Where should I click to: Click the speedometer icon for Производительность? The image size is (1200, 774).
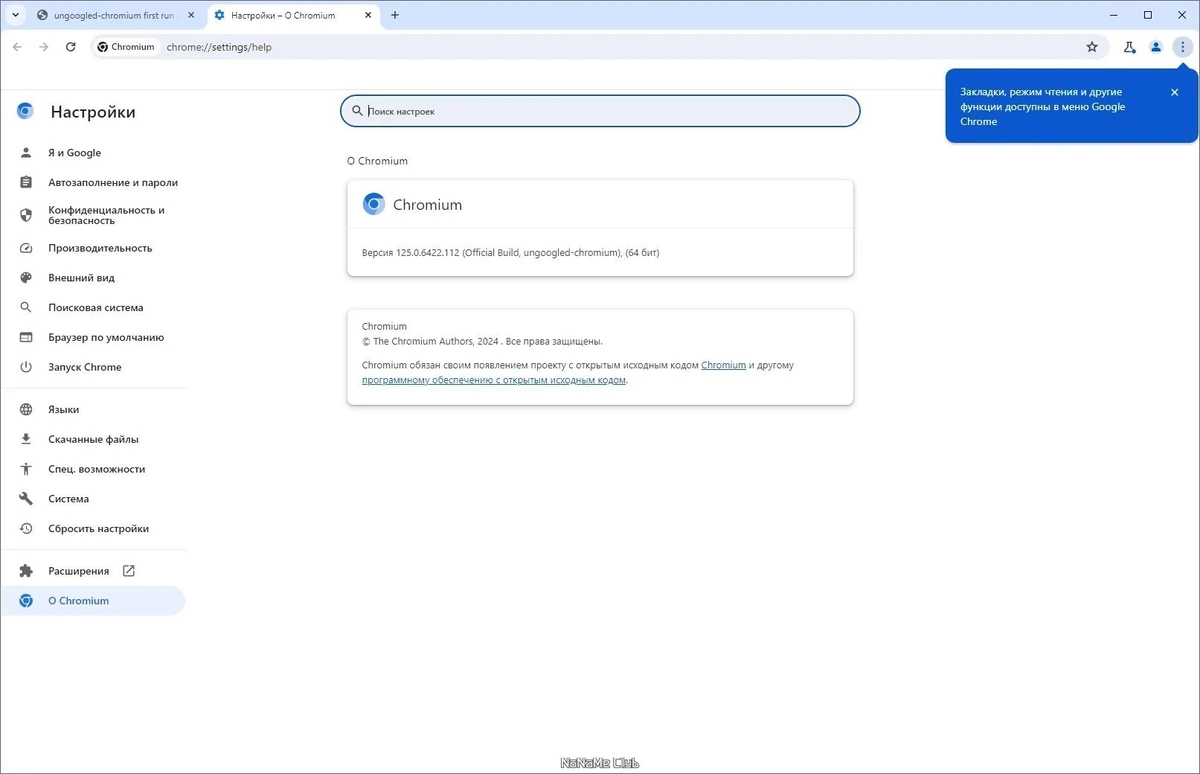pos(26,248)
